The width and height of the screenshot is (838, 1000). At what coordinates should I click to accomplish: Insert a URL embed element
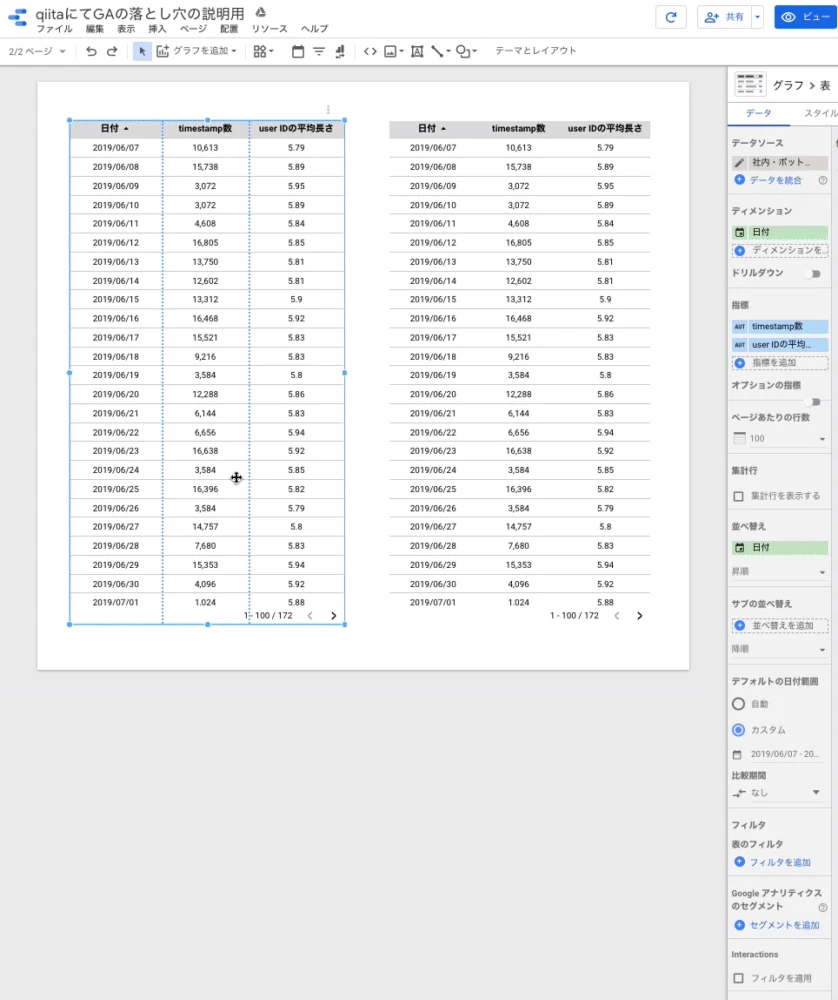[x=370, y=51]
